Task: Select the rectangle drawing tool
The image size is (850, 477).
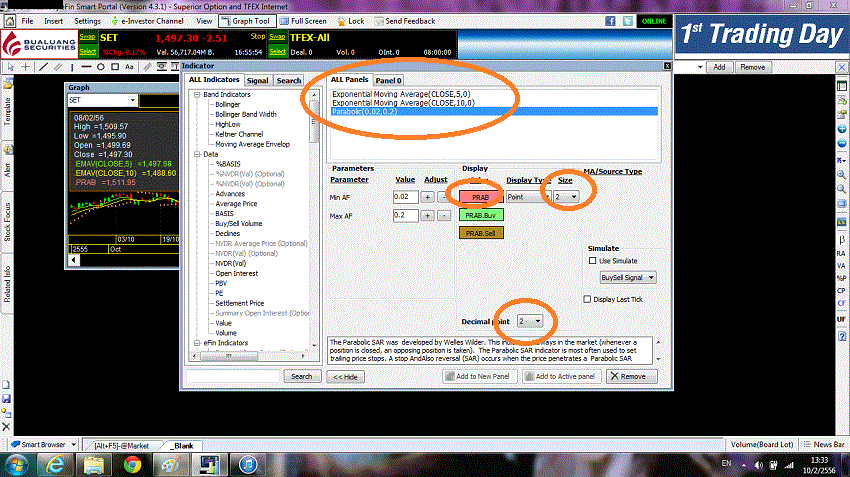Action: click(x=115, y=67)
